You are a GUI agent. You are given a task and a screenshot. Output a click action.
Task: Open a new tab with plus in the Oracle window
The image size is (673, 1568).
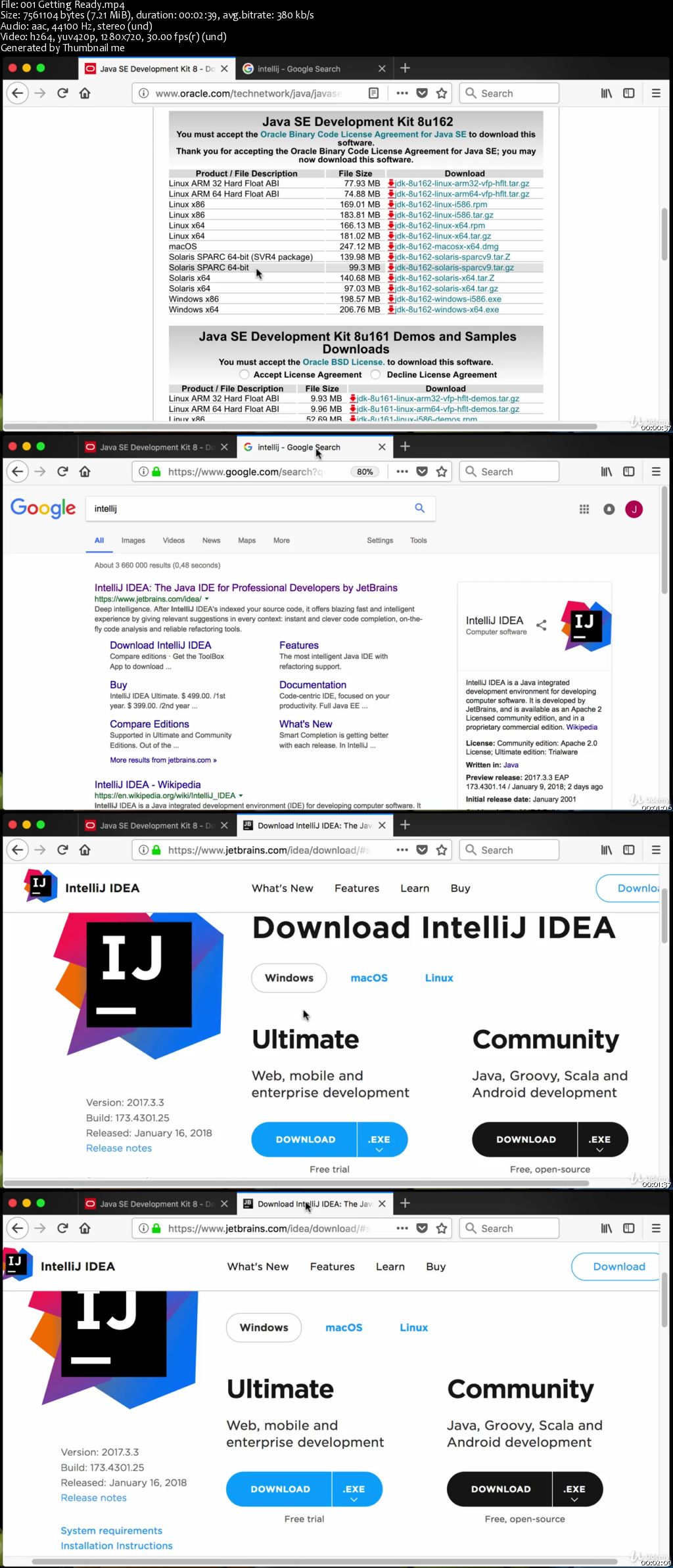405,68
